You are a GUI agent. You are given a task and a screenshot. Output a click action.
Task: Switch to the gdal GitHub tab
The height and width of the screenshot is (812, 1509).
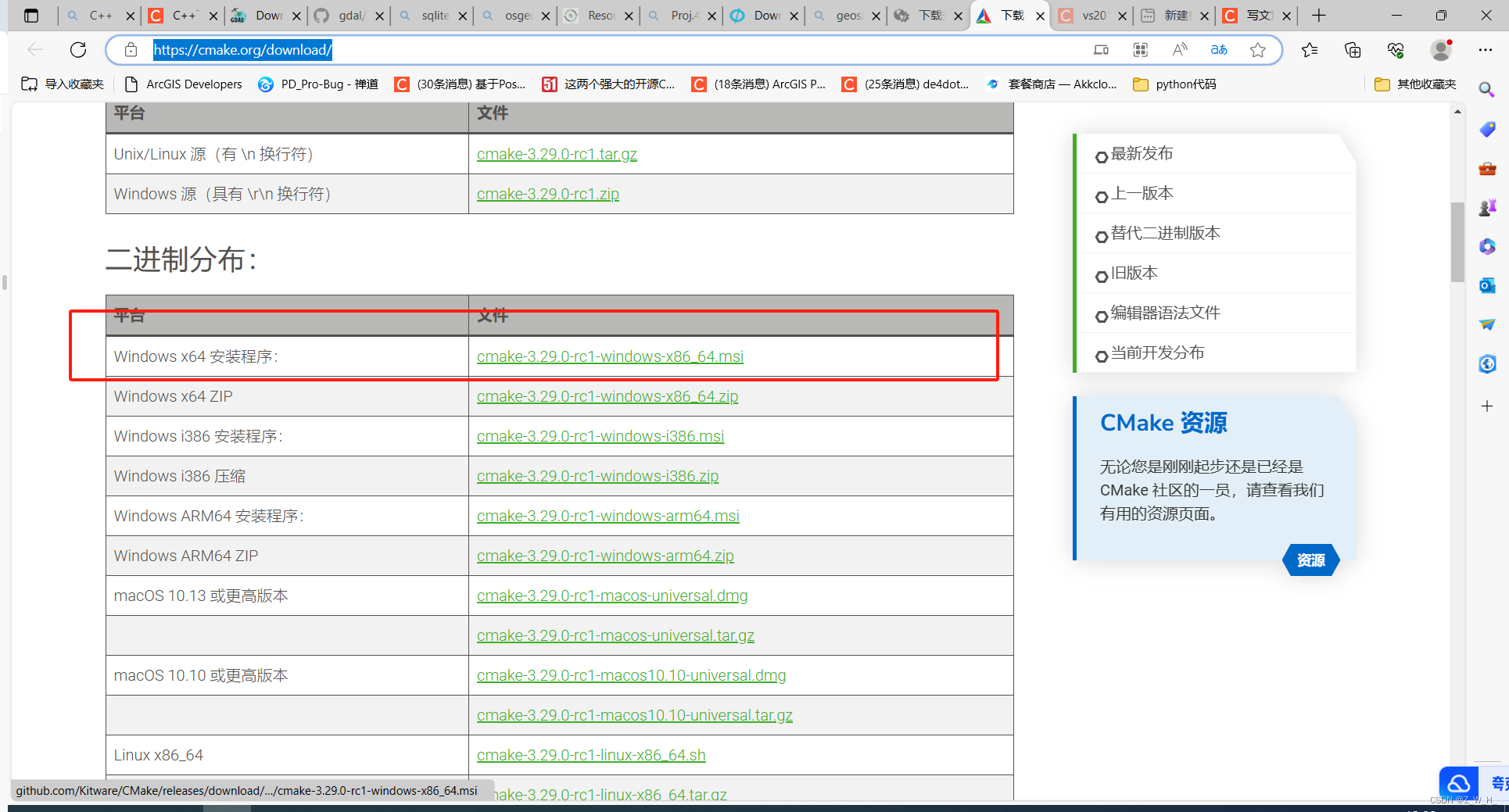click(x=349, y=16)
